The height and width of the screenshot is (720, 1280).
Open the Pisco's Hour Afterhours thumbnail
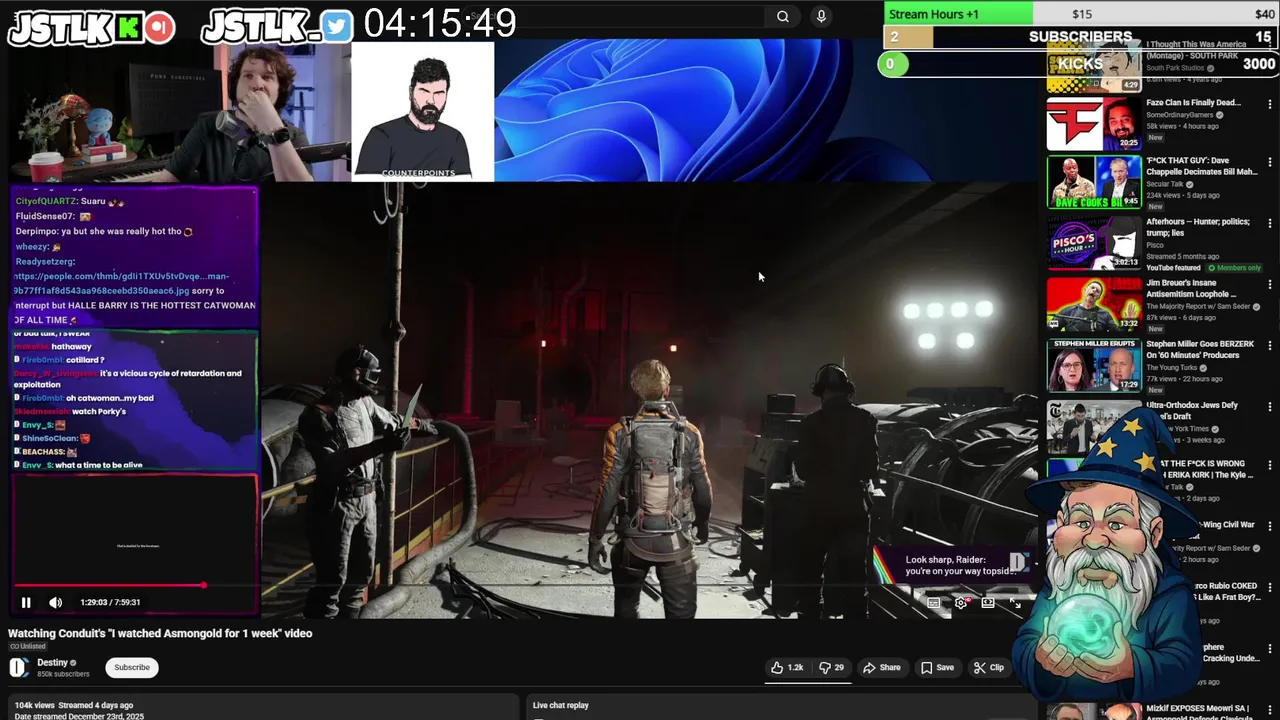tap(1094, 243)
